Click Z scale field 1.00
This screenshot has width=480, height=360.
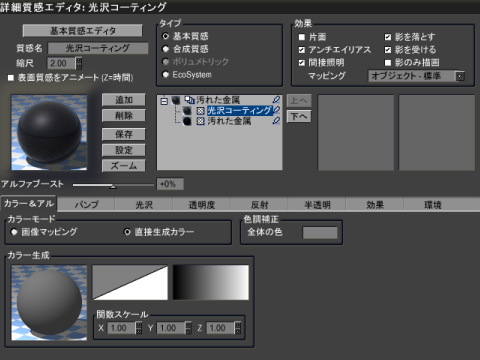pyautogui.click(x=220, y=328)
